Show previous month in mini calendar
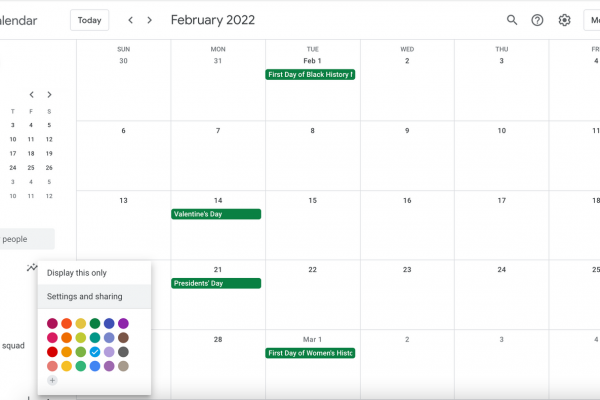The image size is (600, 400). [x=32, y=95]
